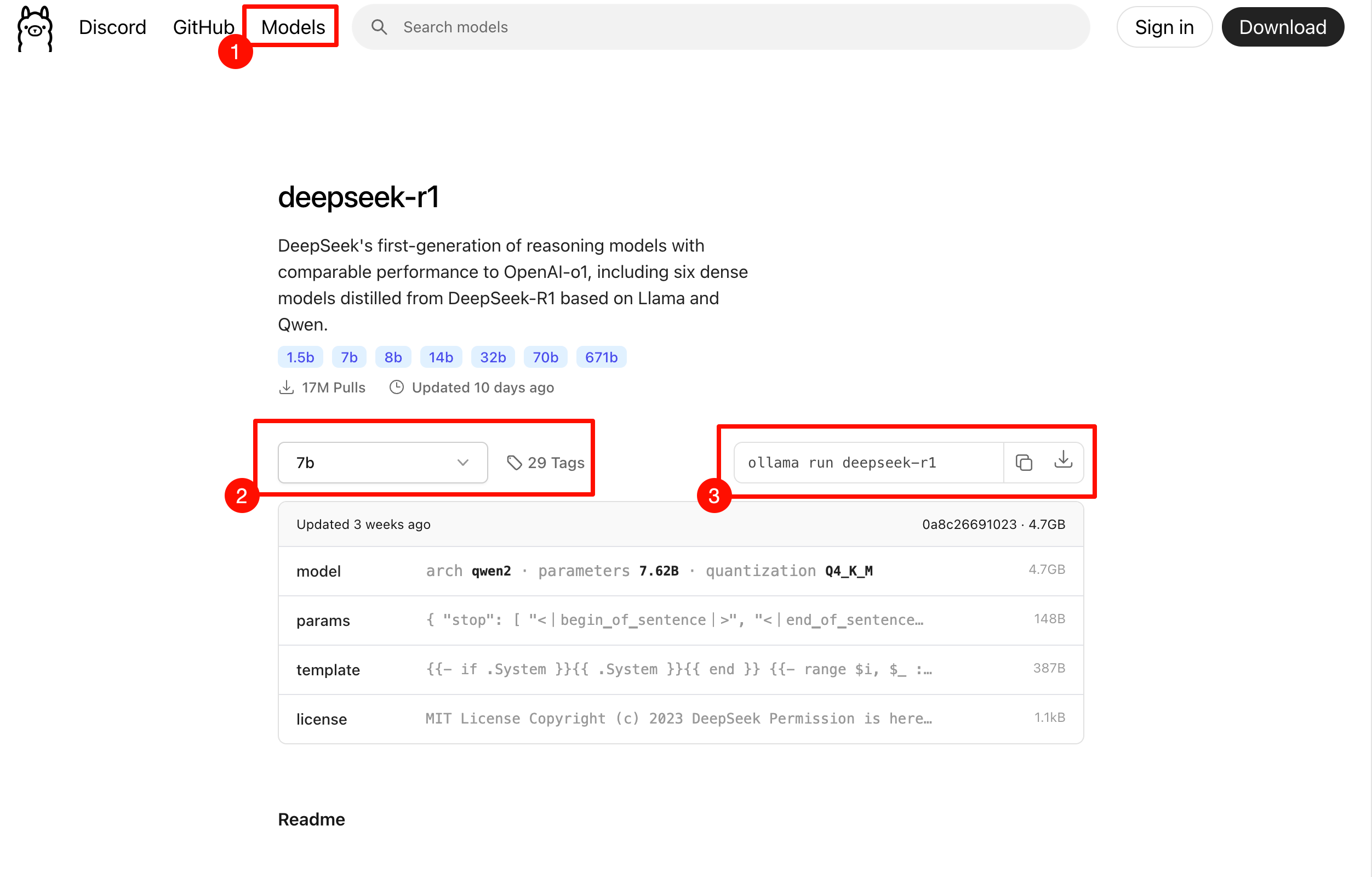Click the 17M Pulls download icon
Image resolution: width=1372 pixels, height=877 pixels.
pyautogui.click(x=286, y=388)
